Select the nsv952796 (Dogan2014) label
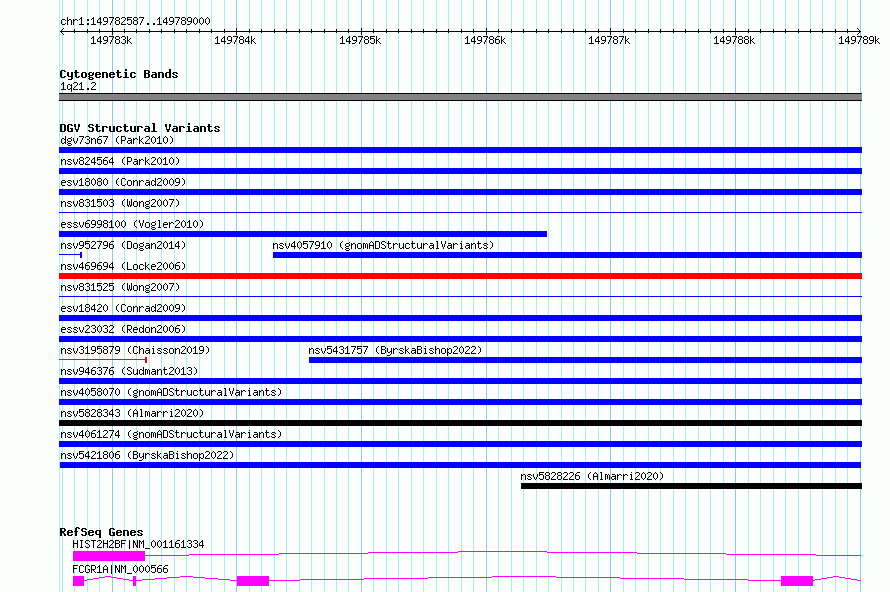The height and width of the screenshot is (592, 890). click(x=123, y=245)
